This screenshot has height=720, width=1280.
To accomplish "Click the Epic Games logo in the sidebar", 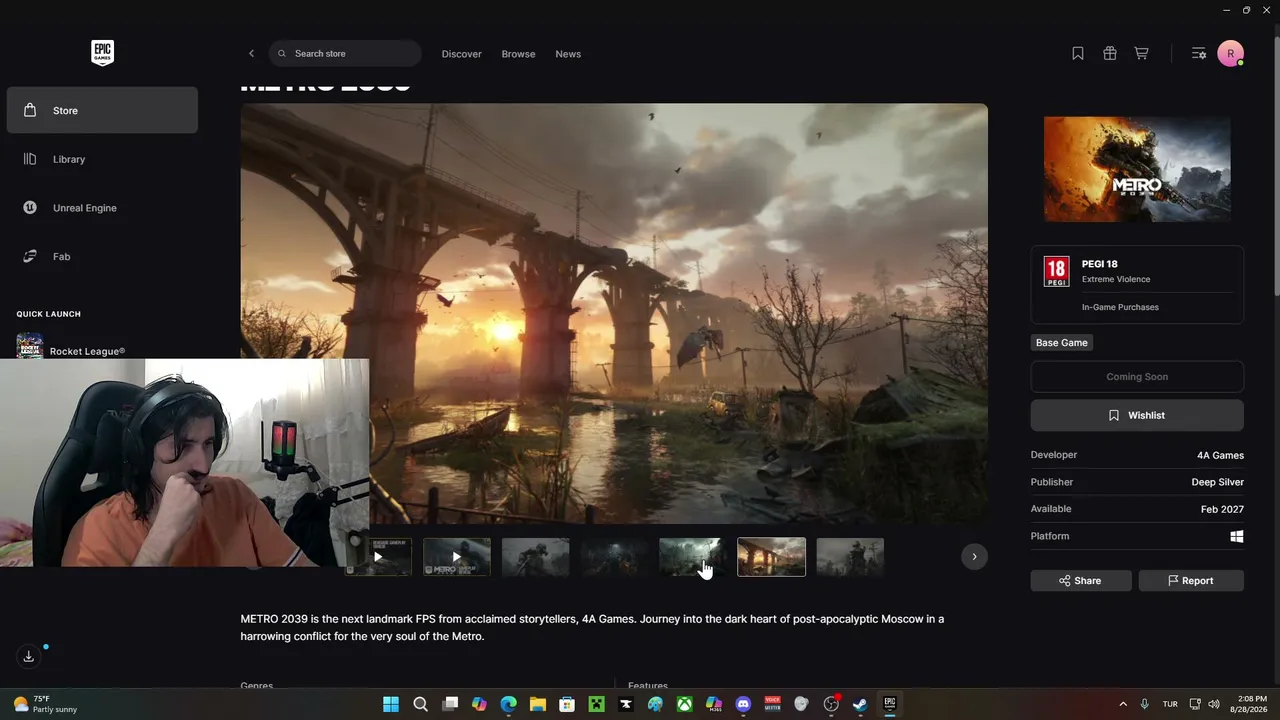I will click(x=102, y=53).
